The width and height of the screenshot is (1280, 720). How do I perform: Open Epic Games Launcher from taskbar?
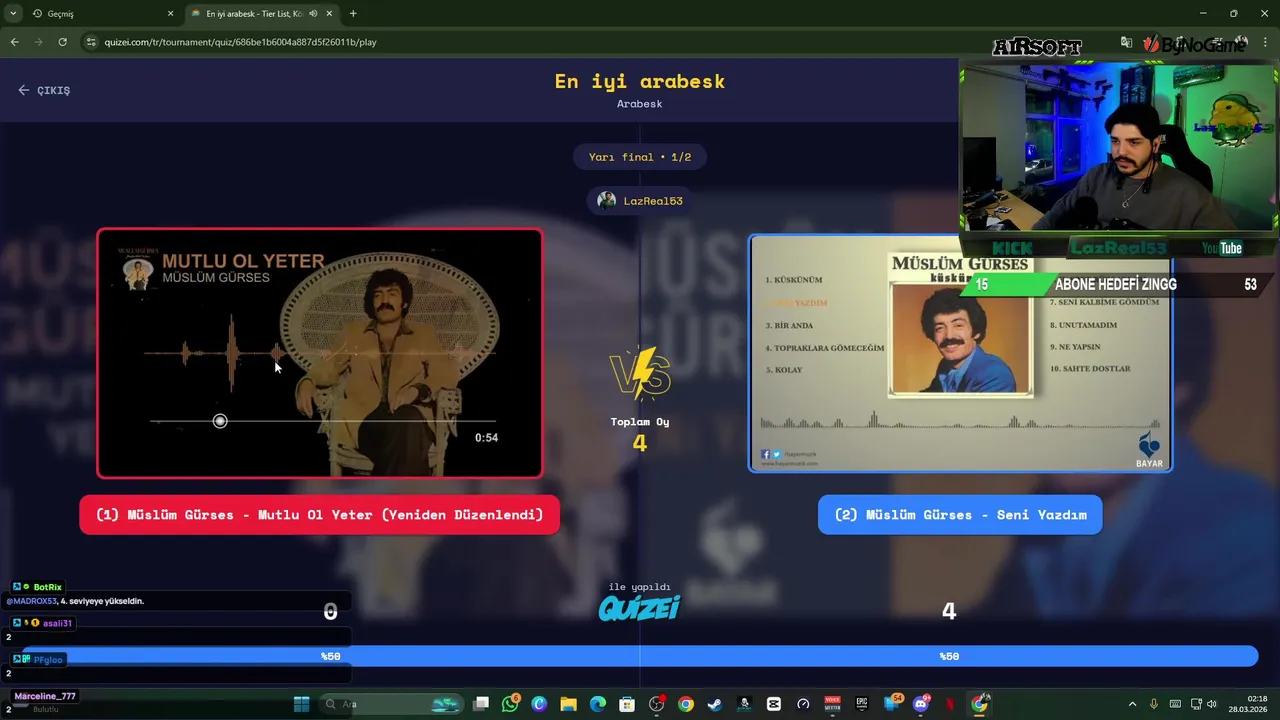(861, 704)
